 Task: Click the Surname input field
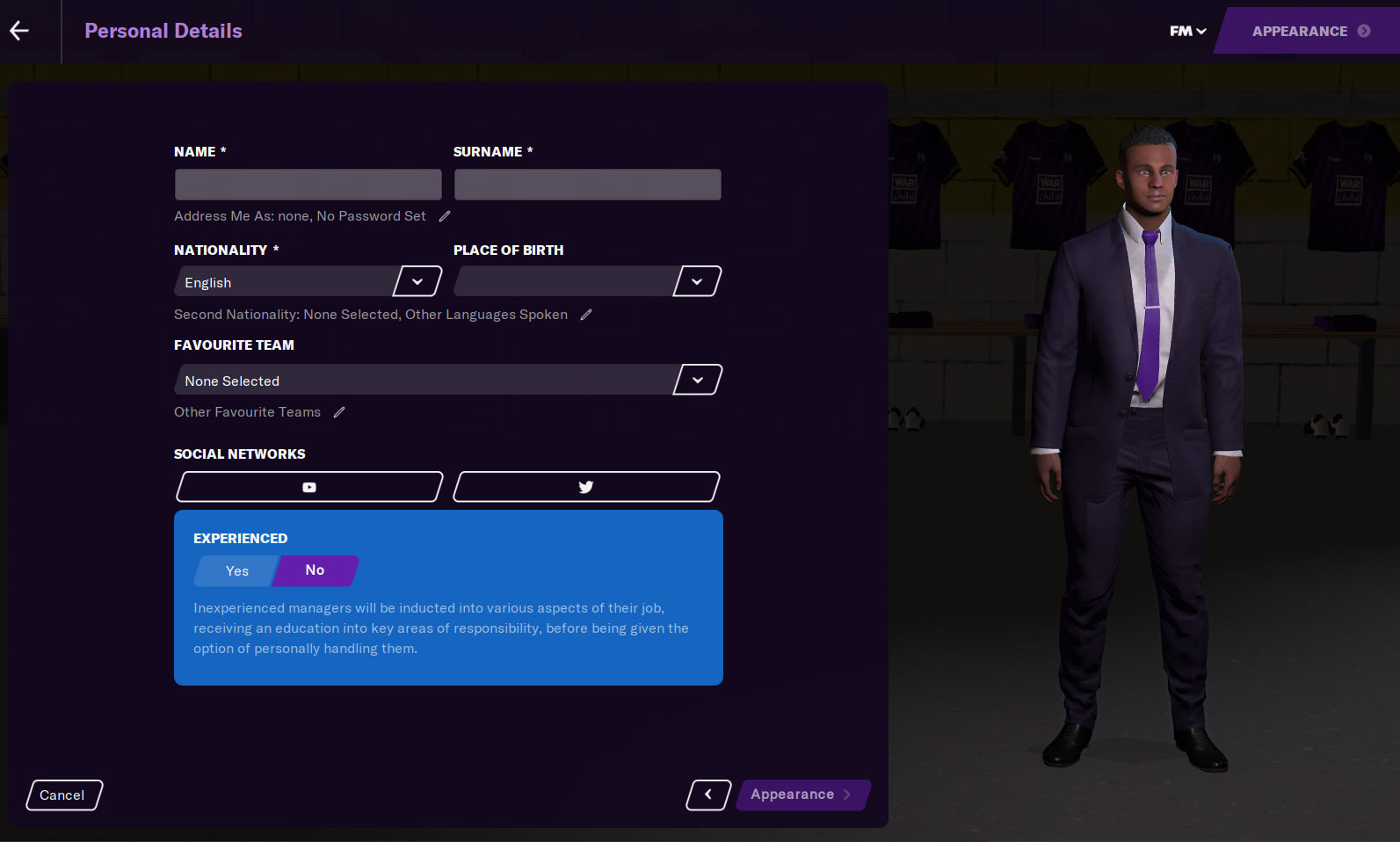(587, 185)
